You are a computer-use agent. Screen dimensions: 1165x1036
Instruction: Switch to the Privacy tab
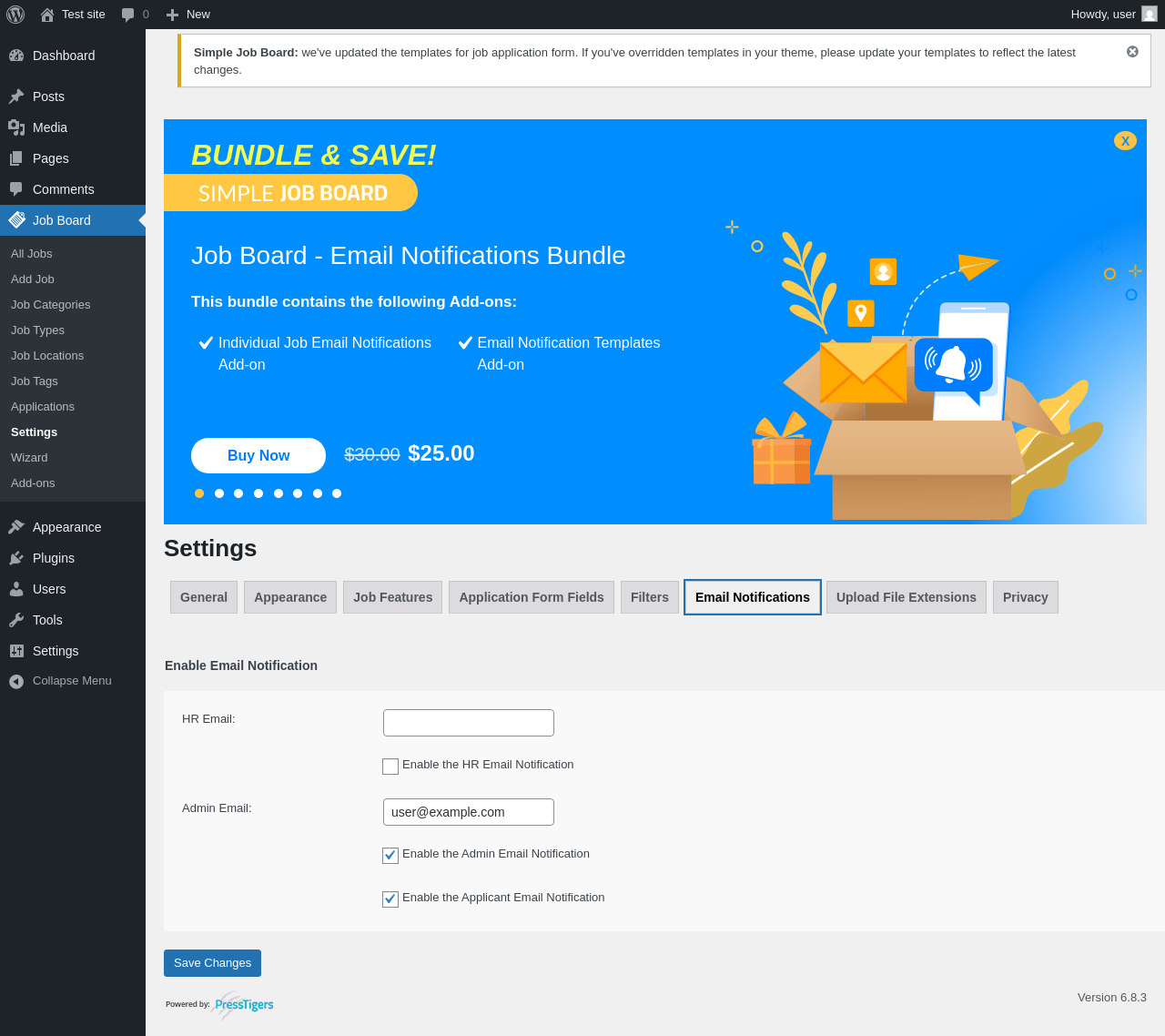click(1026, 597)
